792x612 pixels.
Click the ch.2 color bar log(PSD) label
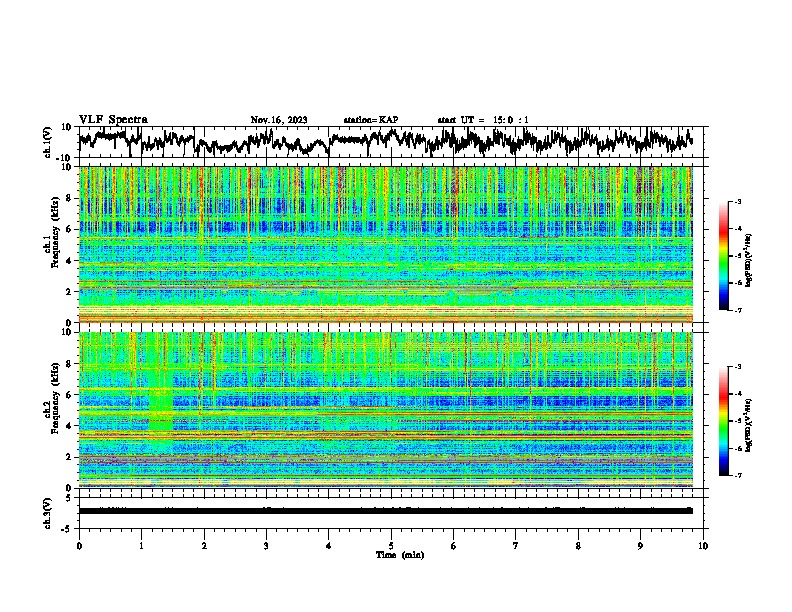click(x=749, y=425)
